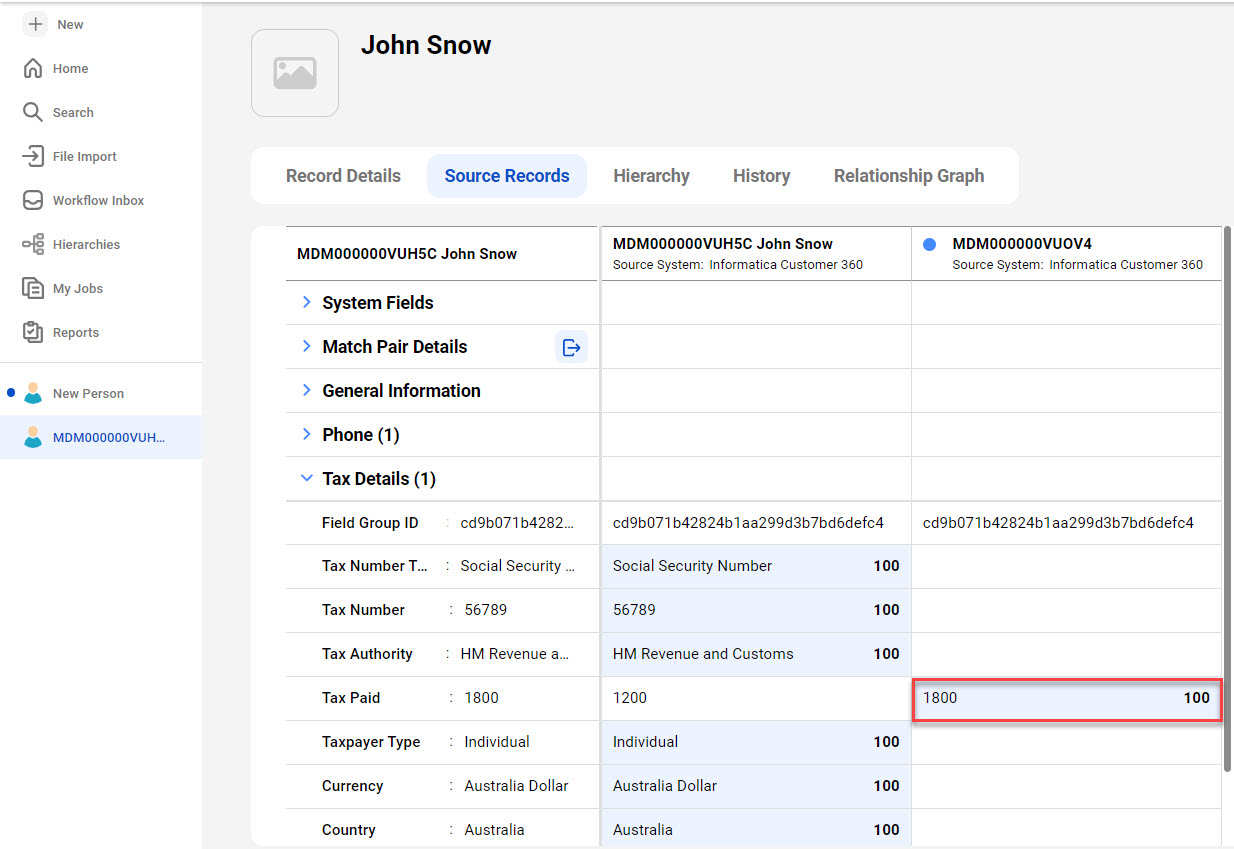Screen dimensions: 1234x849
Task: Click the Country row label
Action: coord(349,830)
